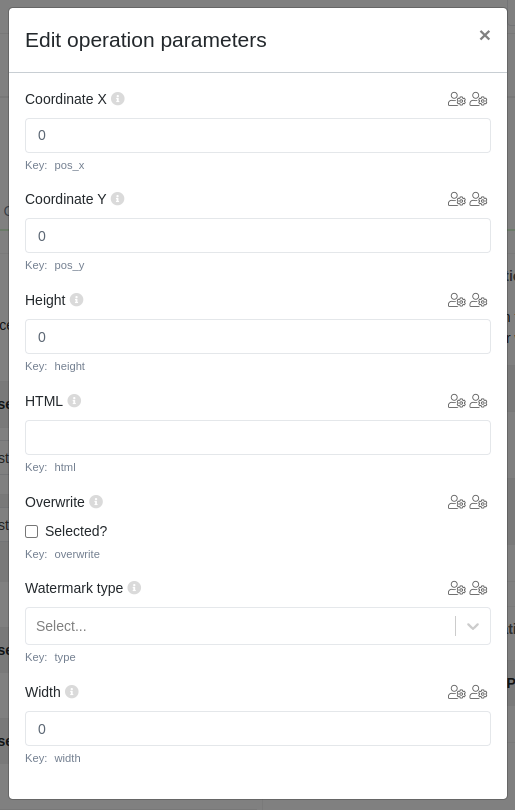
Task: Click second user-settings icon on Width row
Action: pyautogui.click(x=478, y=692)
